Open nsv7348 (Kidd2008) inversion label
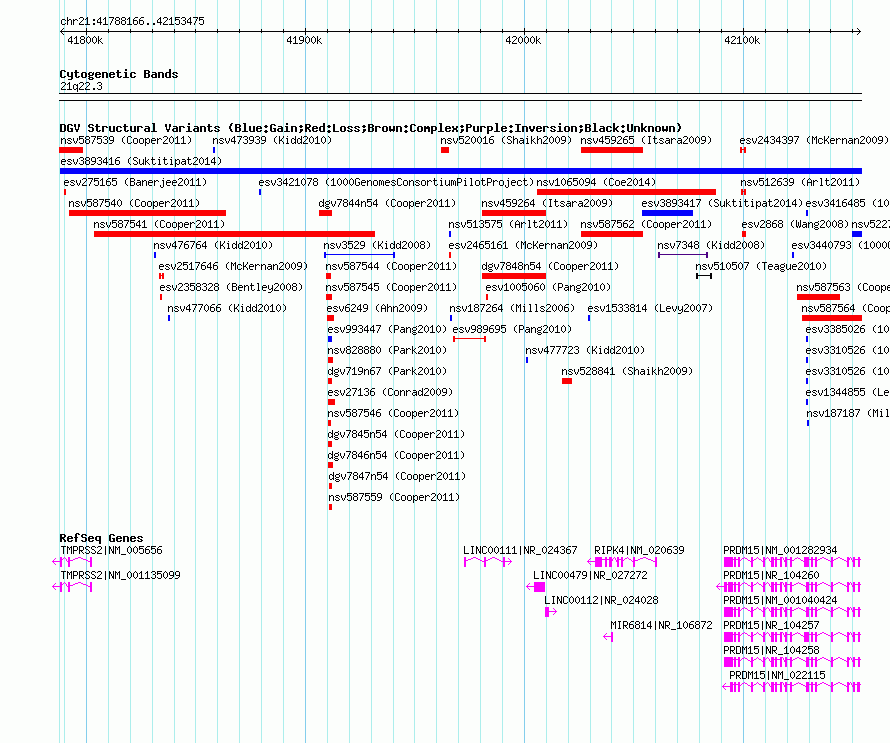890x743 pixels. coord(711,245)
